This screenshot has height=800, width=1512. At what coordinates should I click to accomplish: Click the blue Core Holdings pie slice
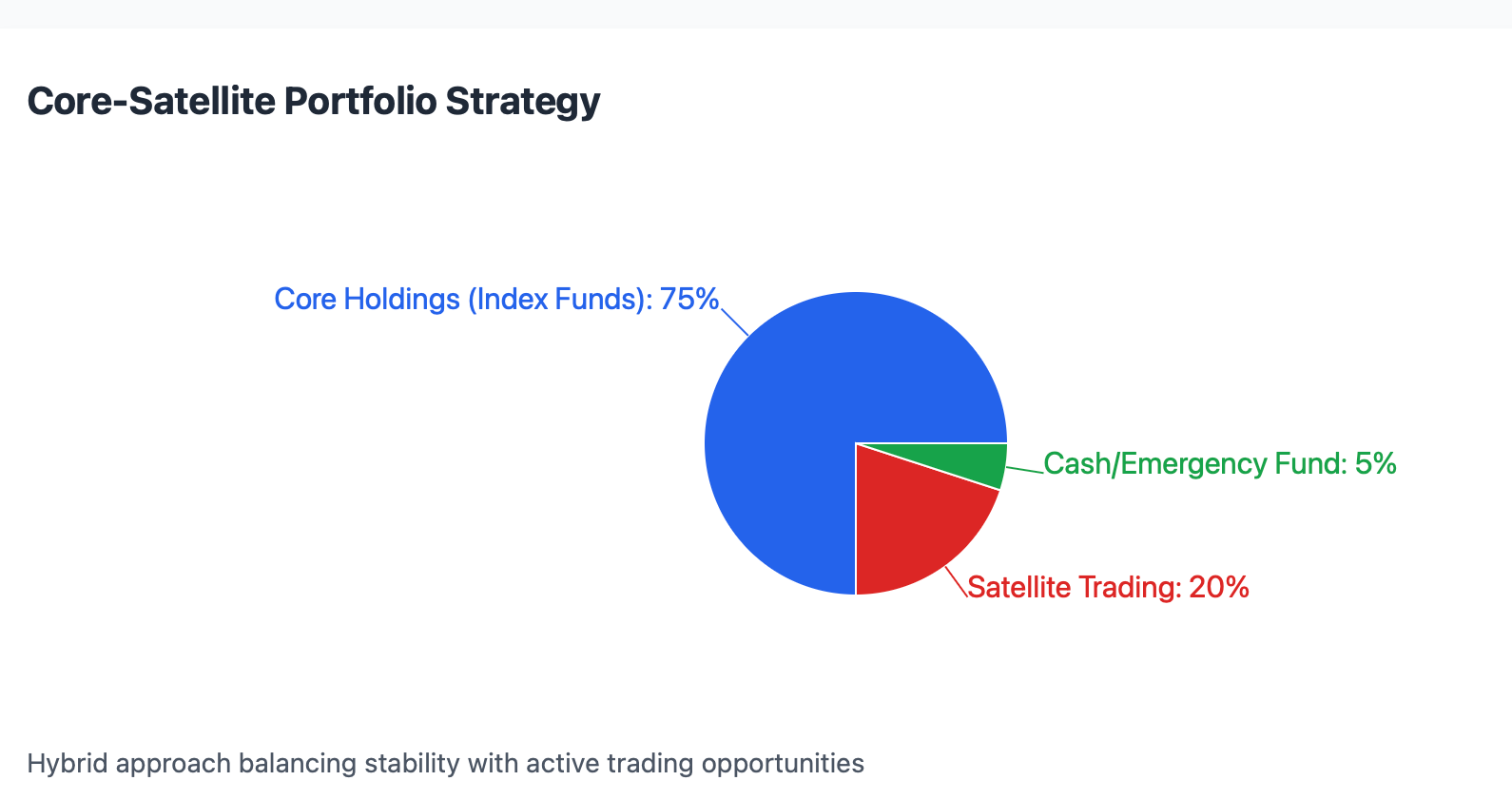coord(789,400)
